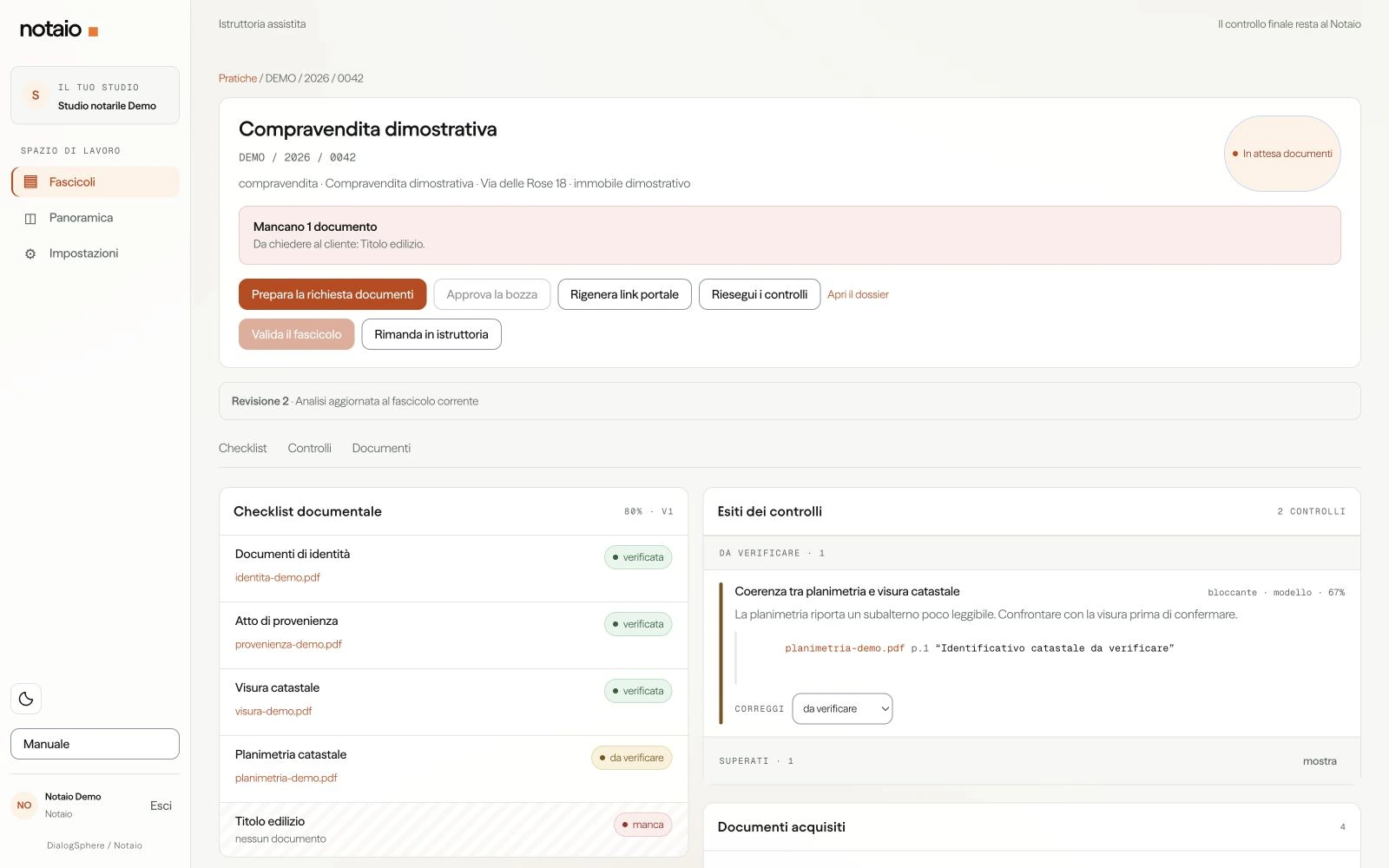Click the Approva la bozza button
1389x868 pixels.
492,294
